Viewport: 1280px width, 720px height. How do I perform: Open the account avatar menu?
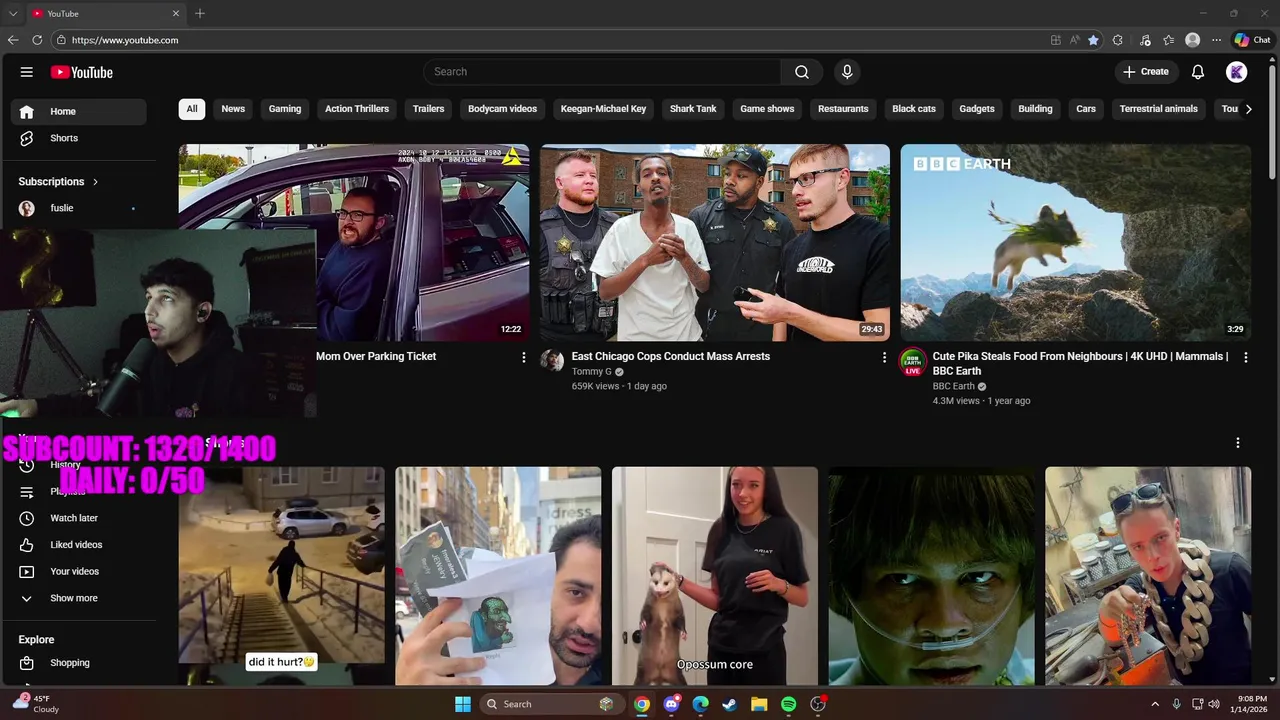tap(1237, 72)
